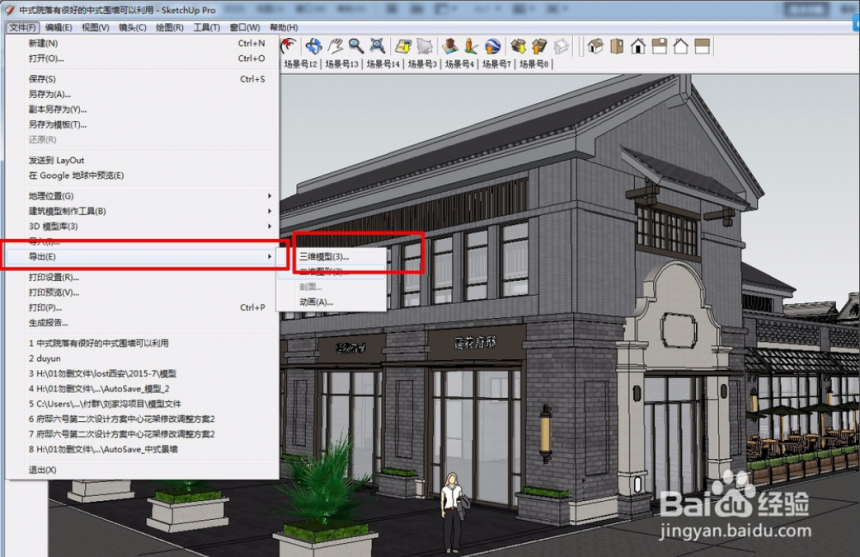Open the 镜头(C) menu
860x557 pixels.
click(x=132, y=27)
